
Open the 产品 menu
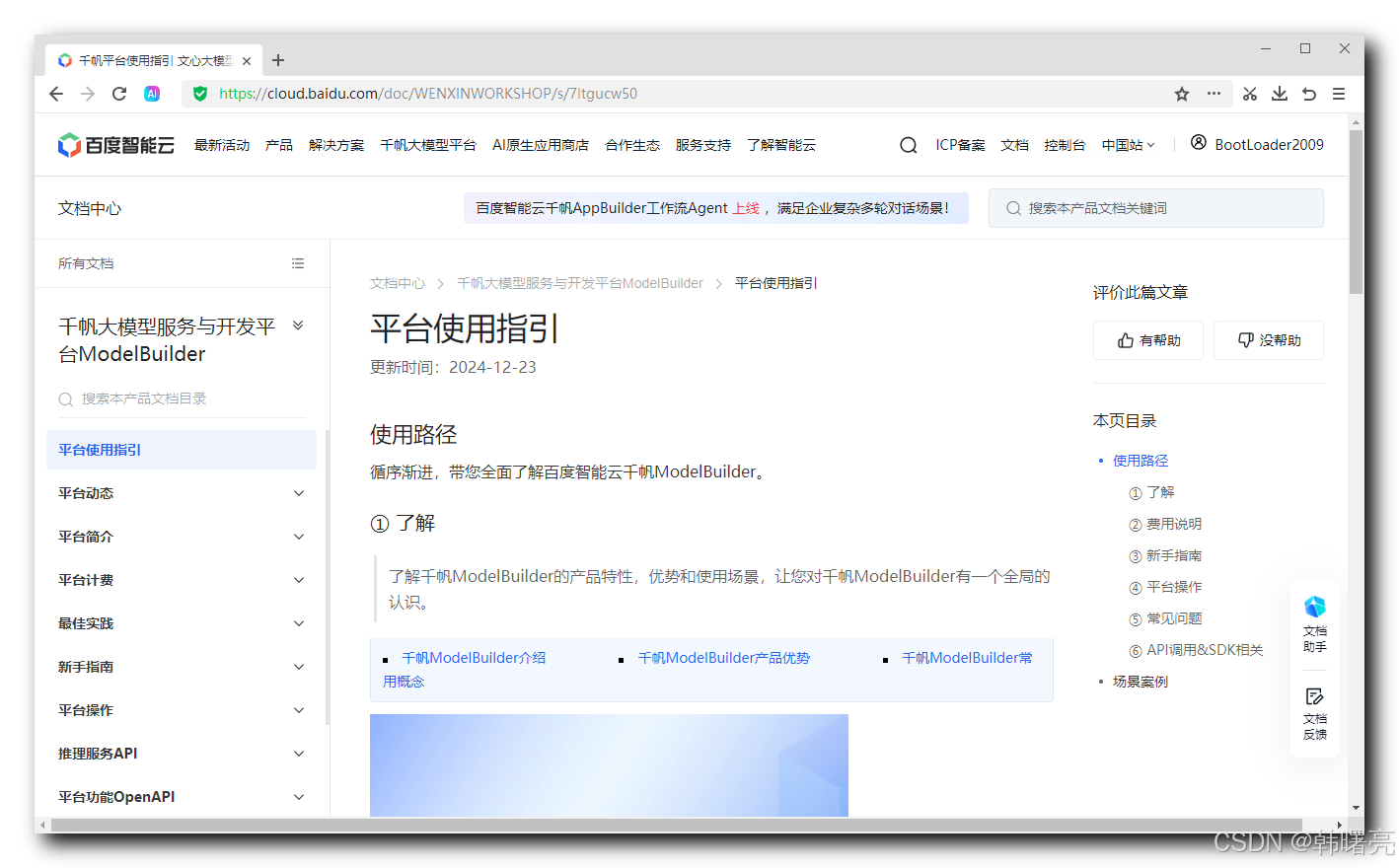pos(279,145)
